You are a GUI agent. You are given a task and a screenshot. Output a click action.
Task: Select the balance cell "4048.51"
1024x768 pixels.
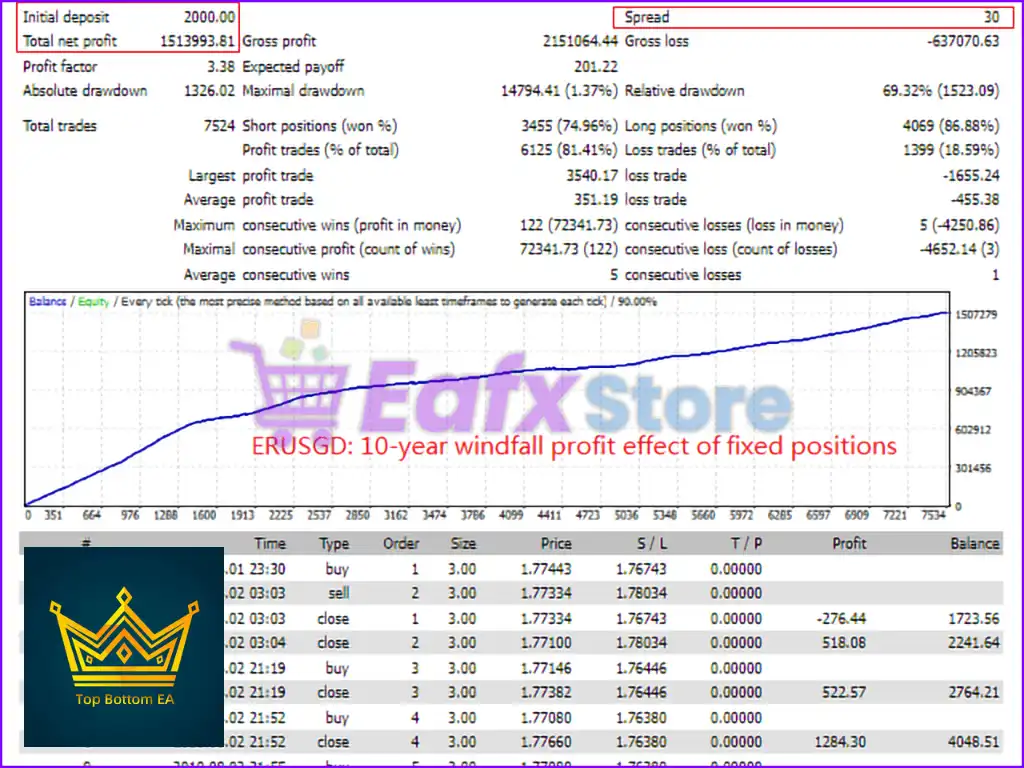[974, 742]
